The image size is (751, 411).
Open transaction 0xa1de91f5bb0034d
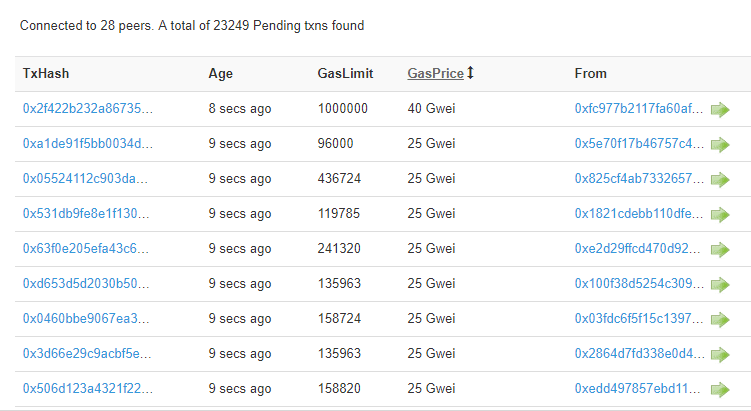pyautogui.click(x=88, y=143)
